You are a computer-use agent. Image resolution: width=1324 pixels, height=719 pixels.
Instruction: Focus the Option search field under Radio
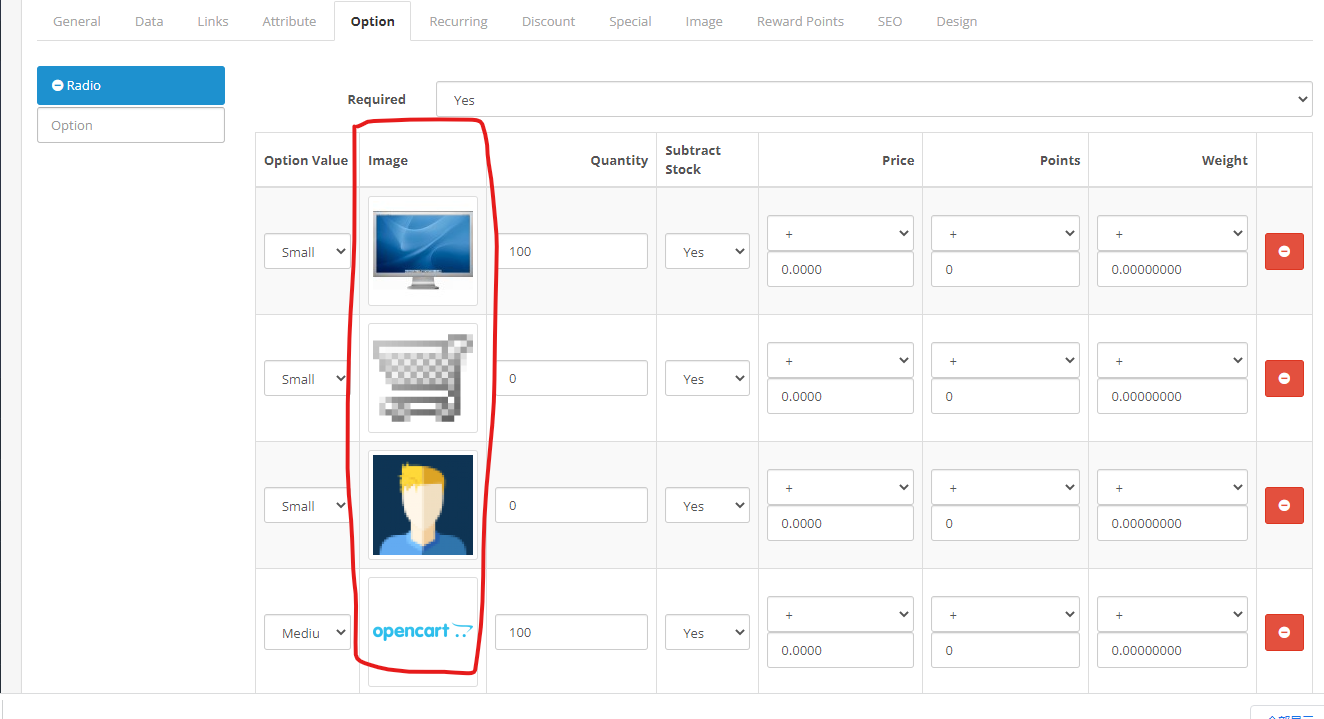pos(131,125)
